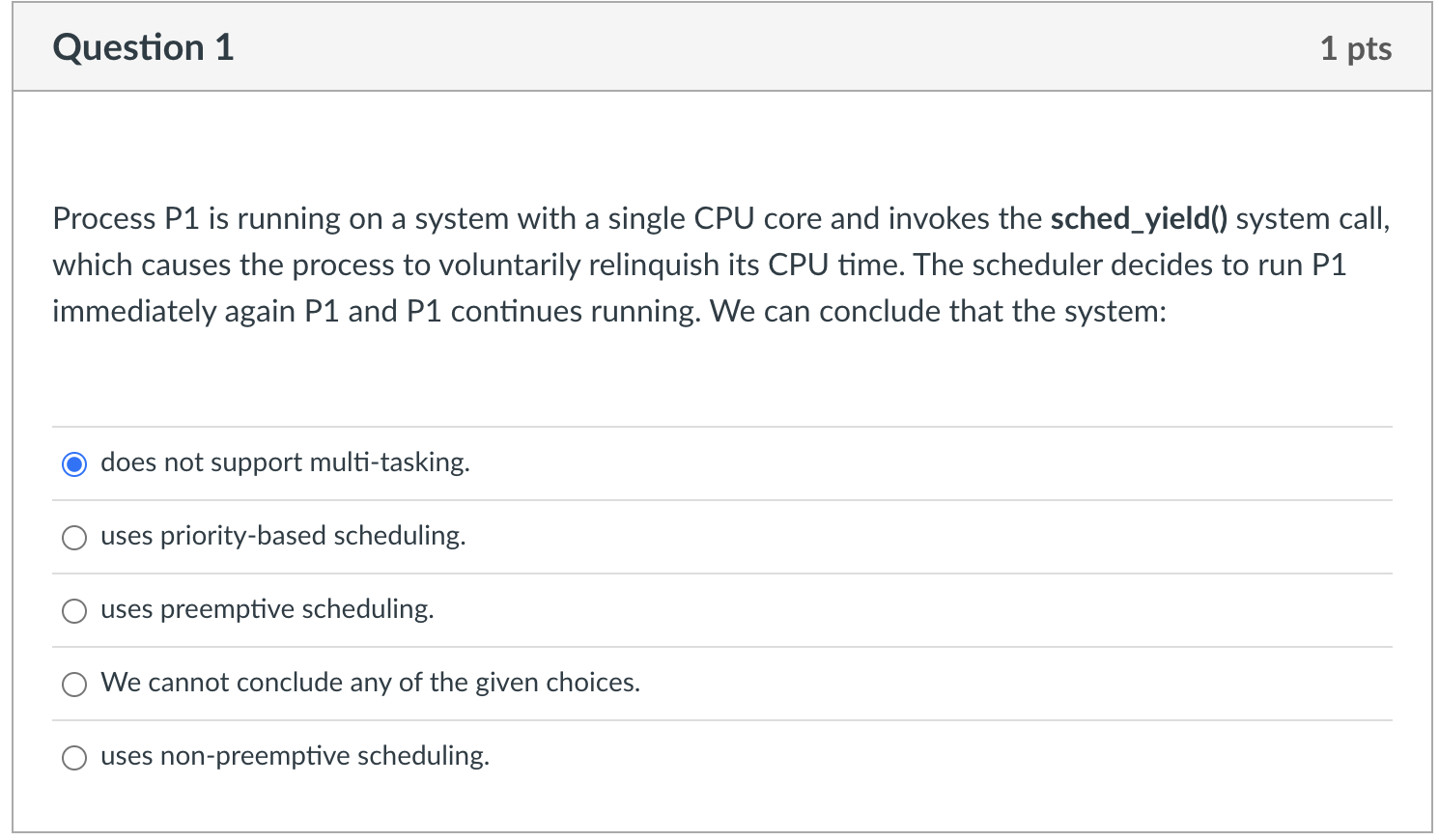1439x840 pixels.
Task: Click the bold sched_yield() text
Action: click(1138, 219)
